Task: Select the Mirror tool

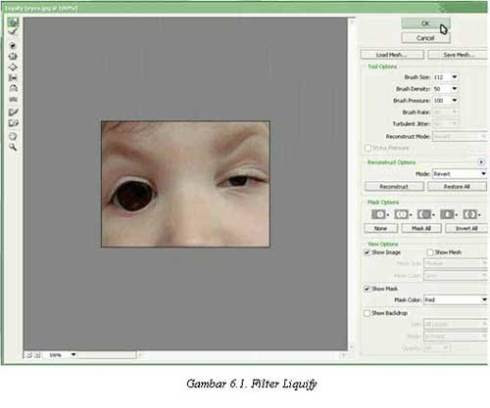Action: pyautogui.click(x=13, y=88)
